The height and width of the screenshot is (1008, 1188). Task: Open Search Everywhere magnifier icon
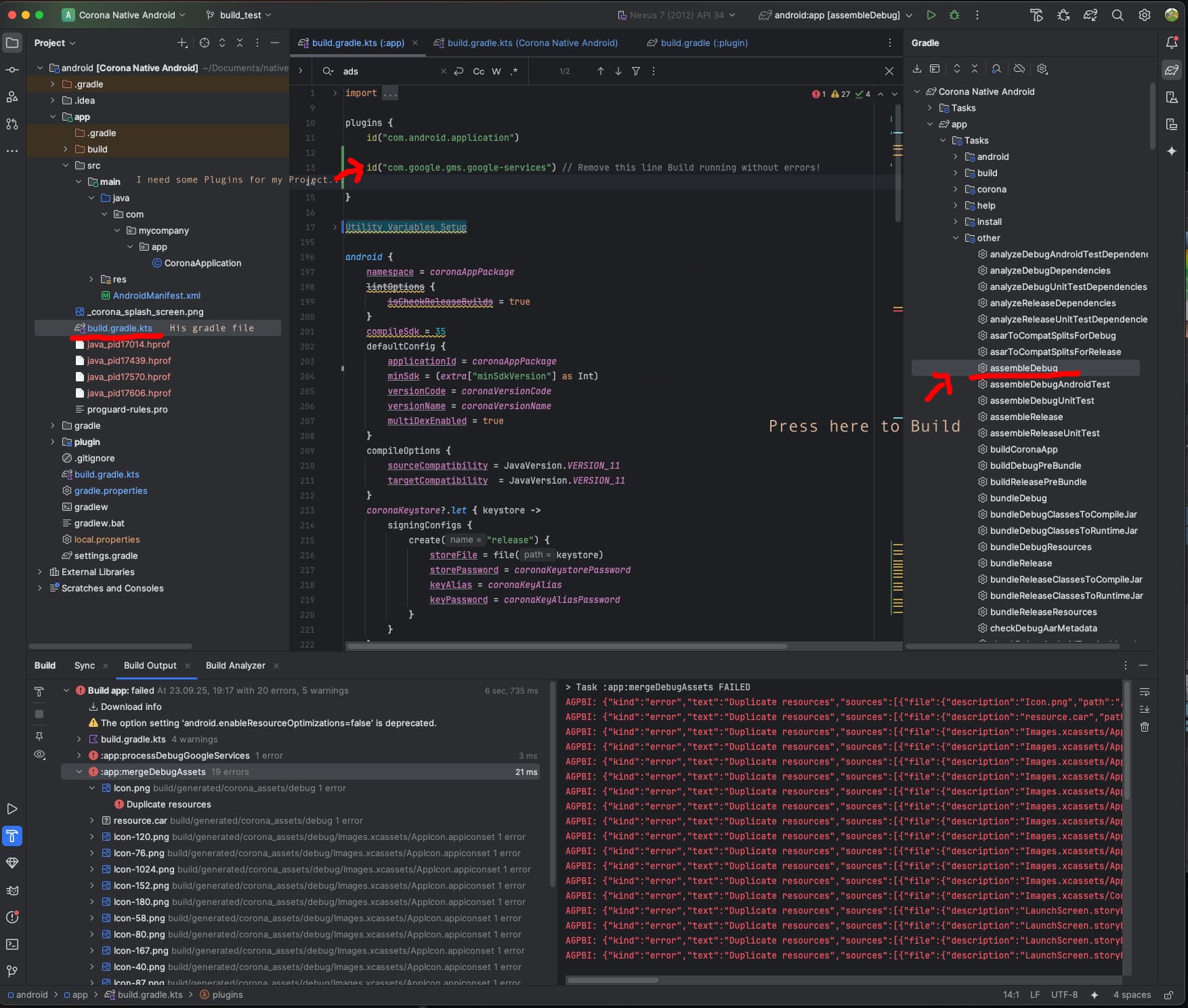[x=1118, y=15]
